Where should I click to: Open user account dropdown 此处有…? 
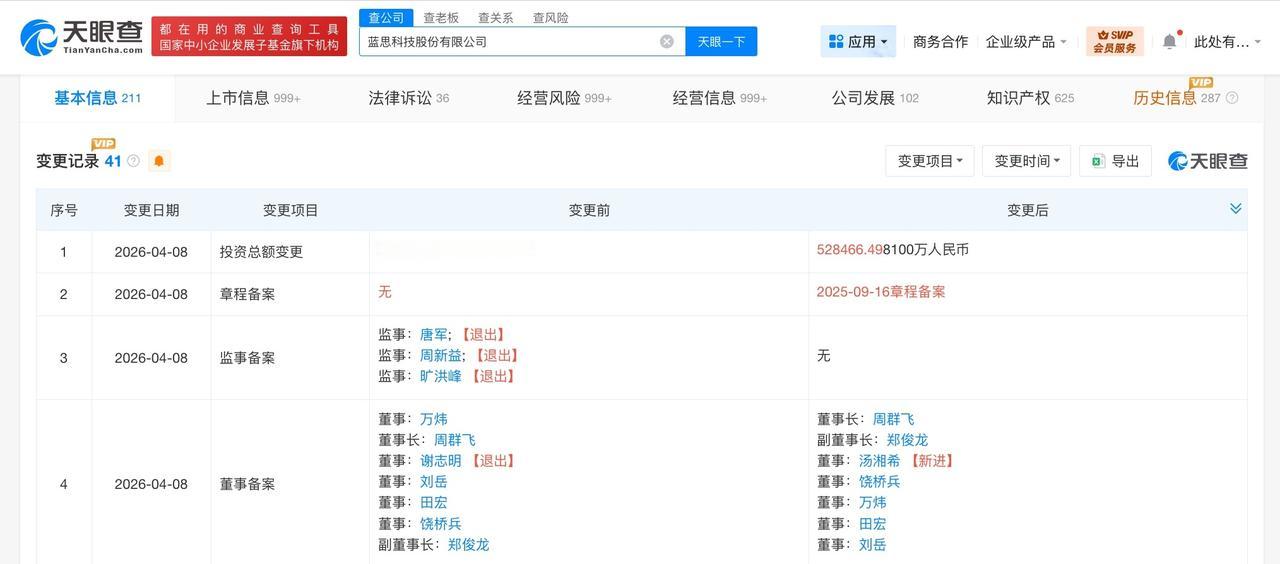[x=1227, y=41]
